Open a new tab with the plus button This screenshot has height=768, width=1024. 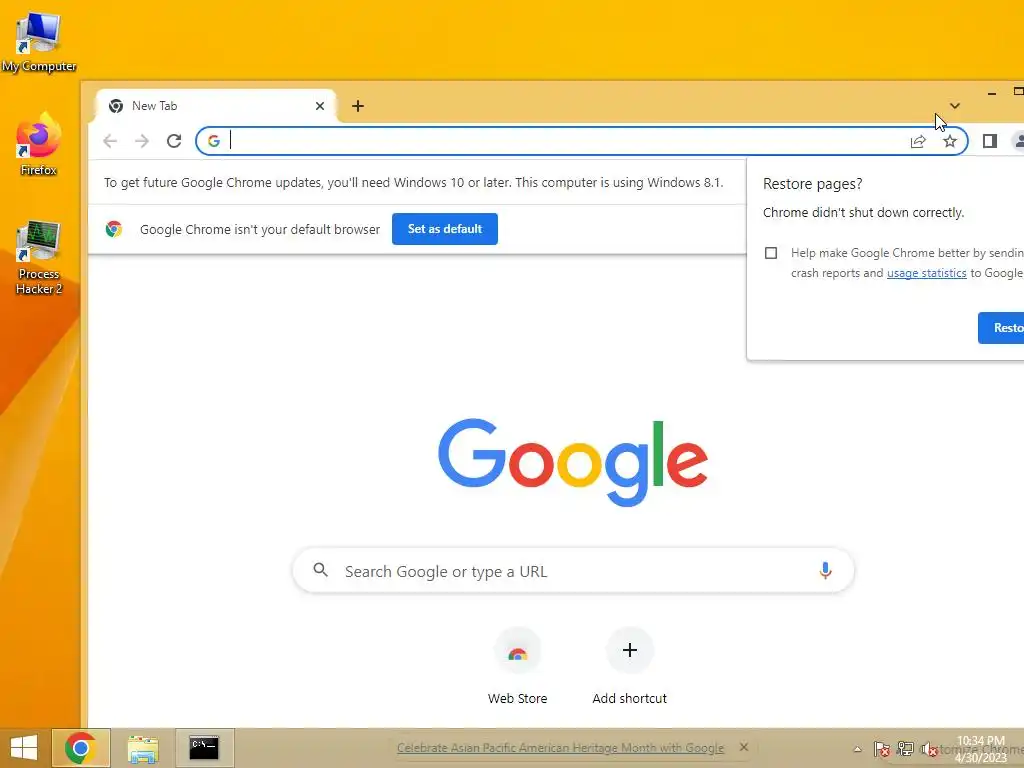click(358, 106)
